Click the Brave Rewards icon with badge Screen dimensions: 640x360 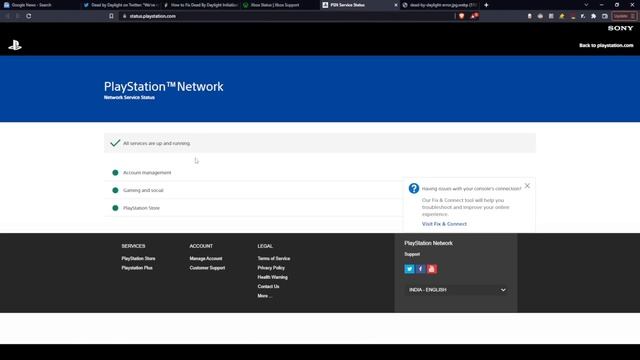click(474, 16)
